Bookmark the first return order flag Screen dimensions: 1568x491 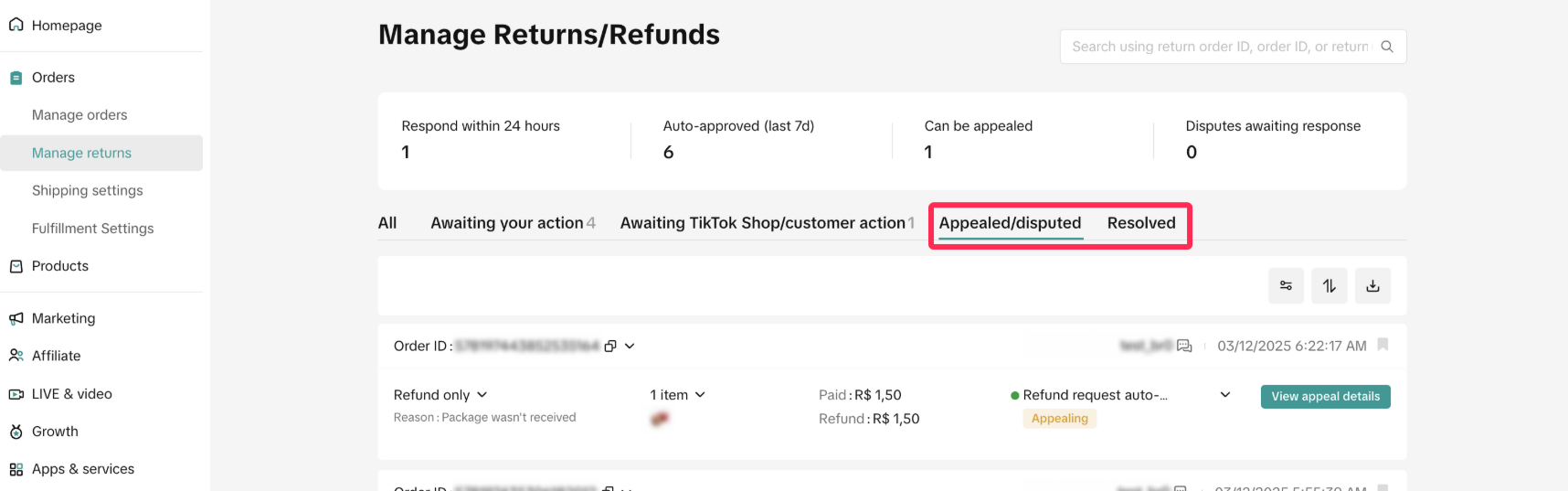pos(1383,345)
